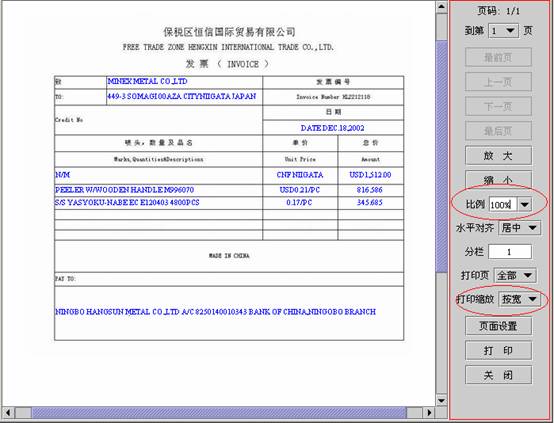Viewport: 554px width, 423px height.
Task: Click the vertical scrollbar down arrow
Action: (x=442, y=400)
